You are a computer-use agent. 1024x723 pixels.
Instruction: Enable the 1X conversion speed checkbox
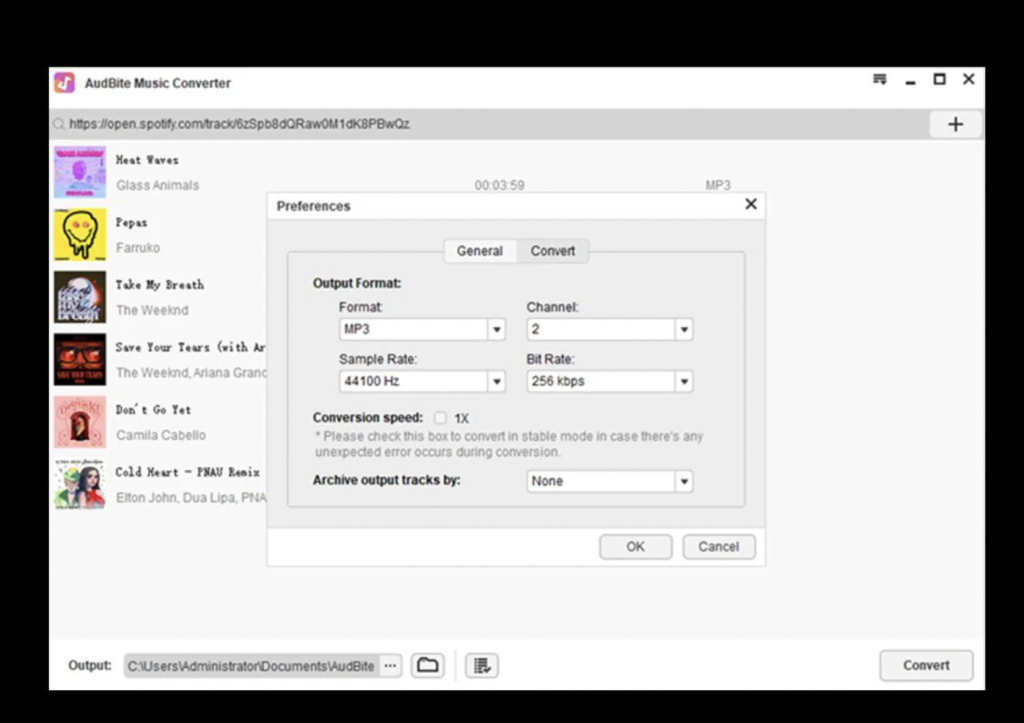pos(441,418)
